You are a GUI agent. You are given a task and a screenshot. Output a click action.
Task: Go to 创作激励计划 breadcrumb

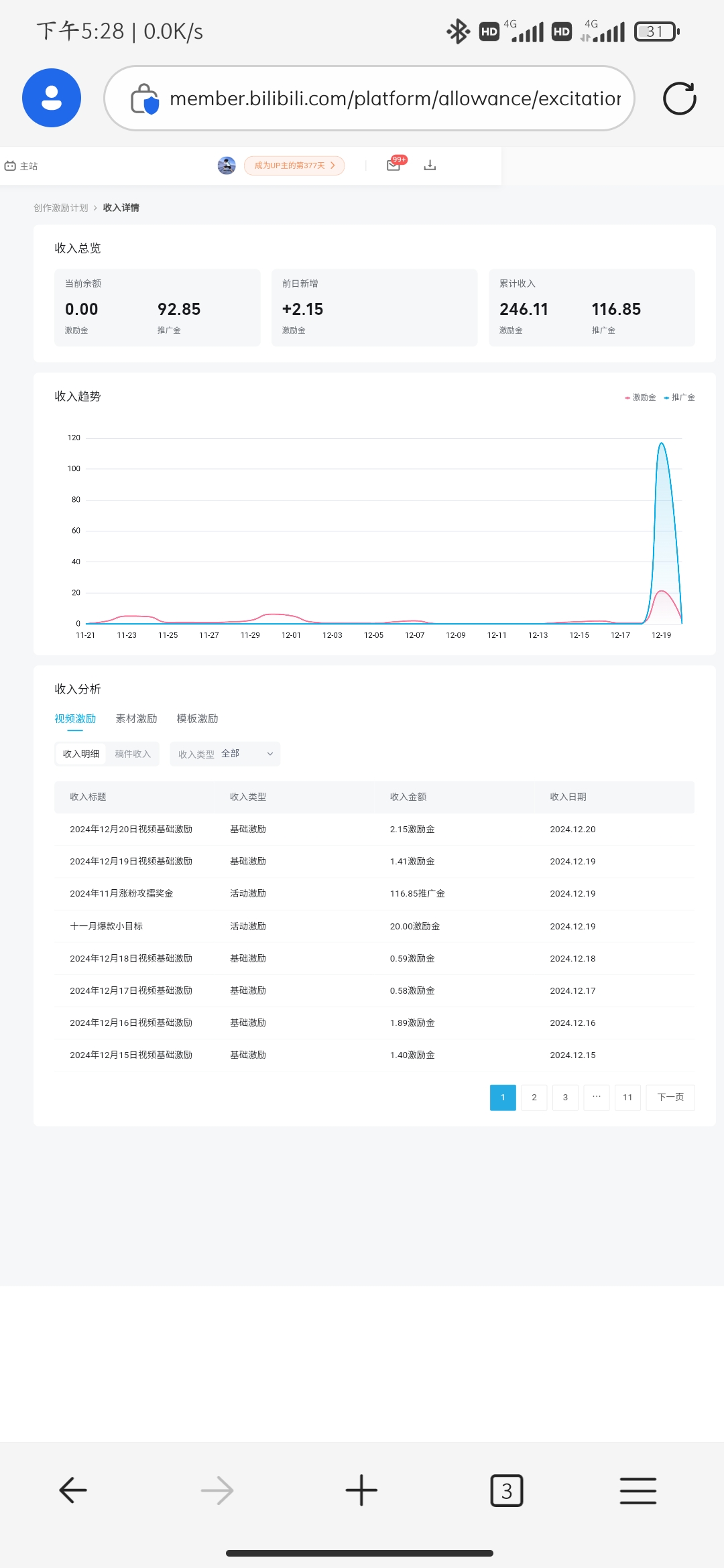(61, 208)
